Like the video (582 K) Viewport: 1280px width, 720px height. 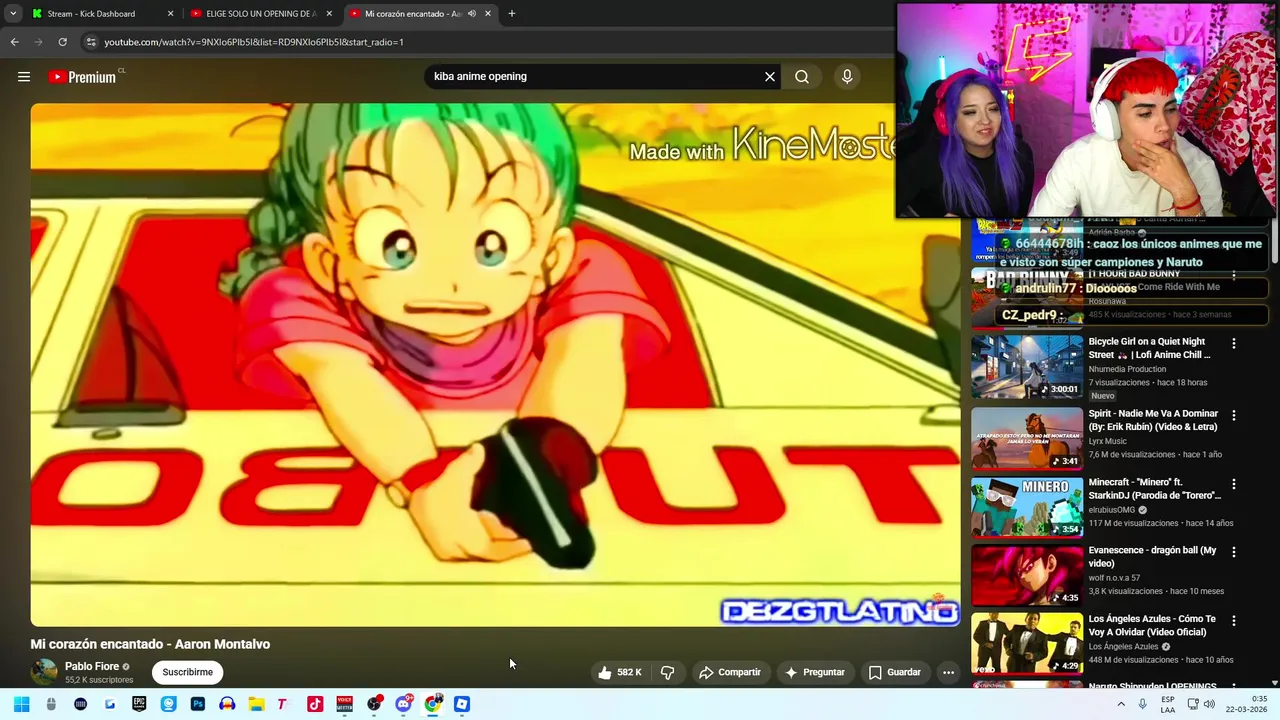pos(620,673)
